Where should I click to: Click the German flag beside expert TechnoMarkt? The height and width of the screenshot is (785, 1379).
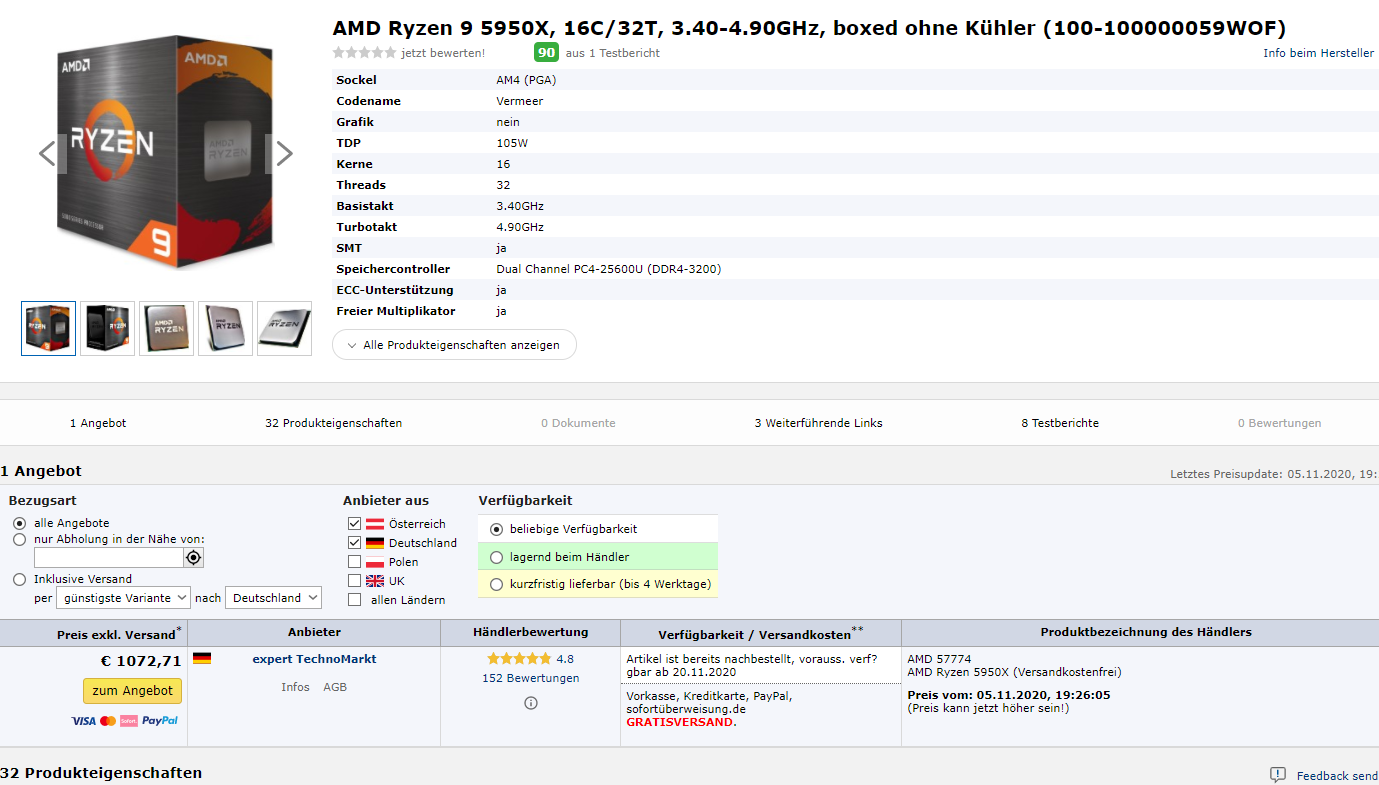[x=202, y=659]
